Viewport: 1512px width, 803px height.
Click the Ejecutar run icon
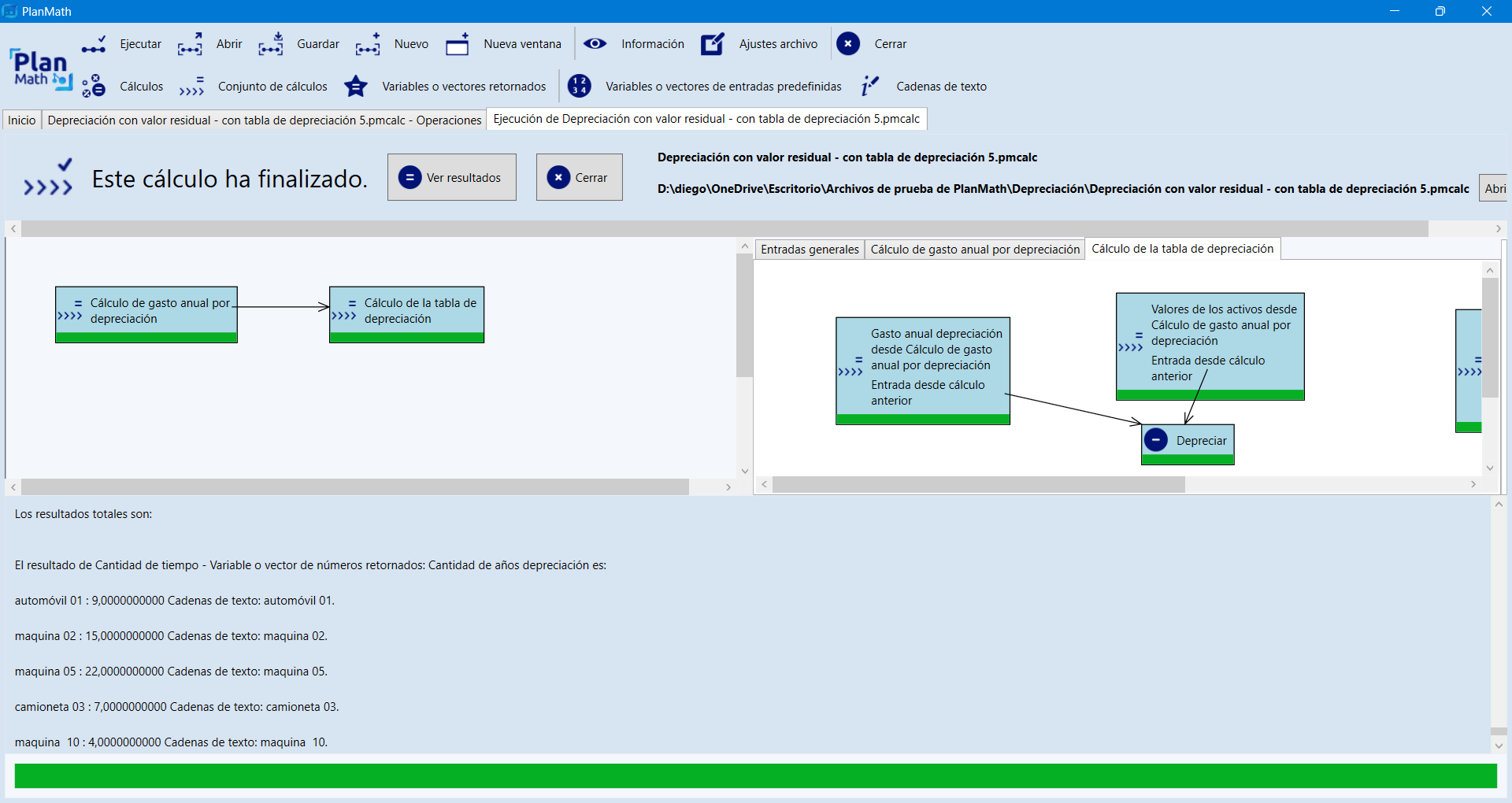(x=94, y=45)
